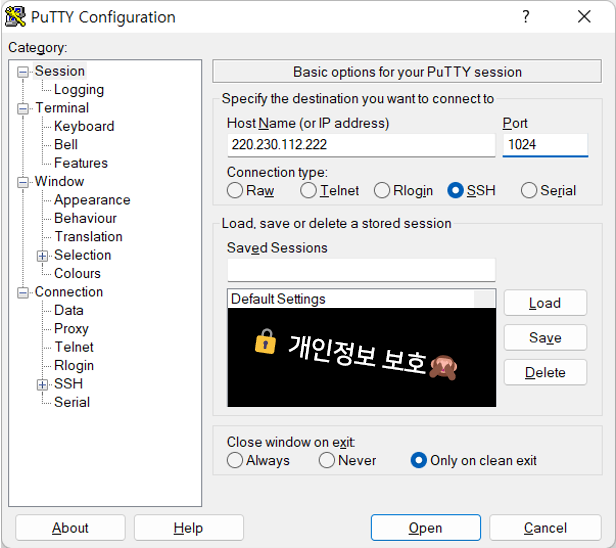Click Open to start the connection

[x=425, y=528]
